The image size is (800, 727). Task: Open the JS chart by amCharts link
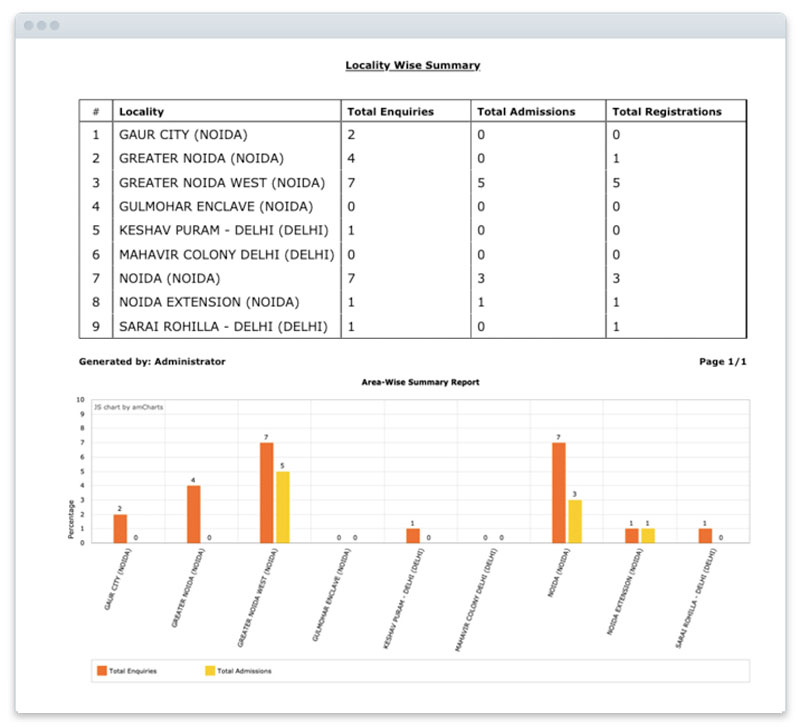click(128, 407)
